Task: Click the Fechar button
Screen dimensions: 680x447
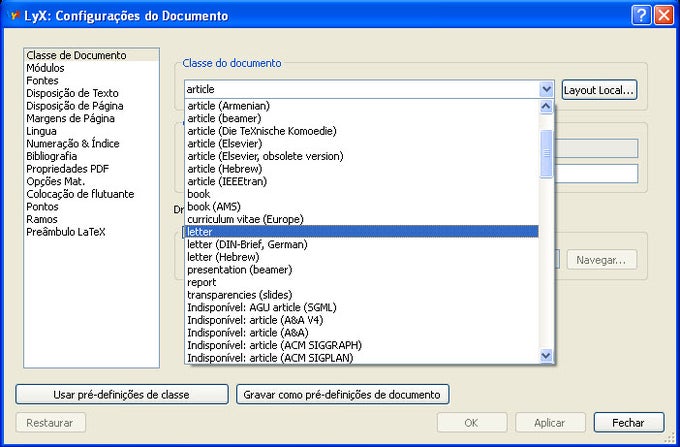Action: click(x=629, y=422)
